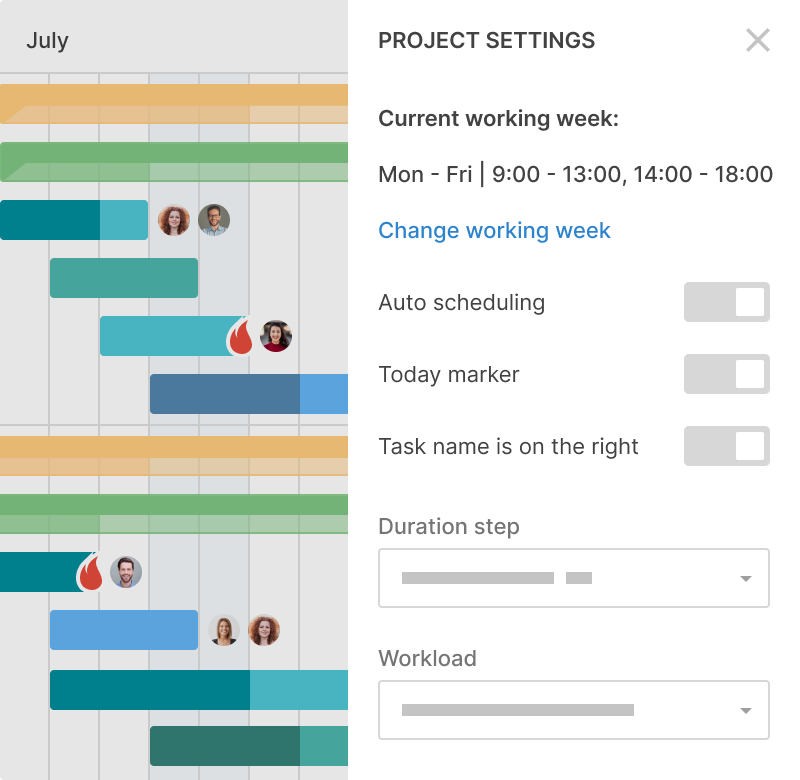Click the Workload dropdown arrow

point(745,711)
